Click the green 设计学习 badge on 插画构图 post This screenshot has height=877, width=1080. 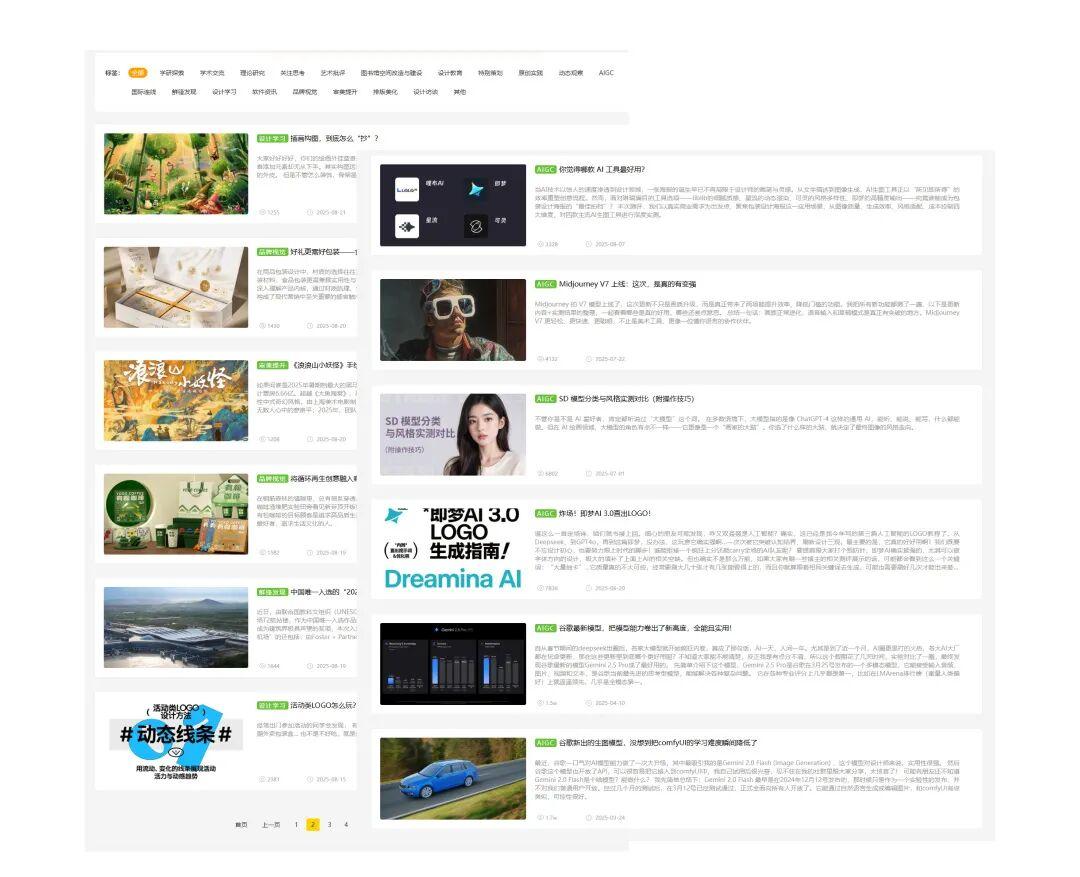coord(272,138)
